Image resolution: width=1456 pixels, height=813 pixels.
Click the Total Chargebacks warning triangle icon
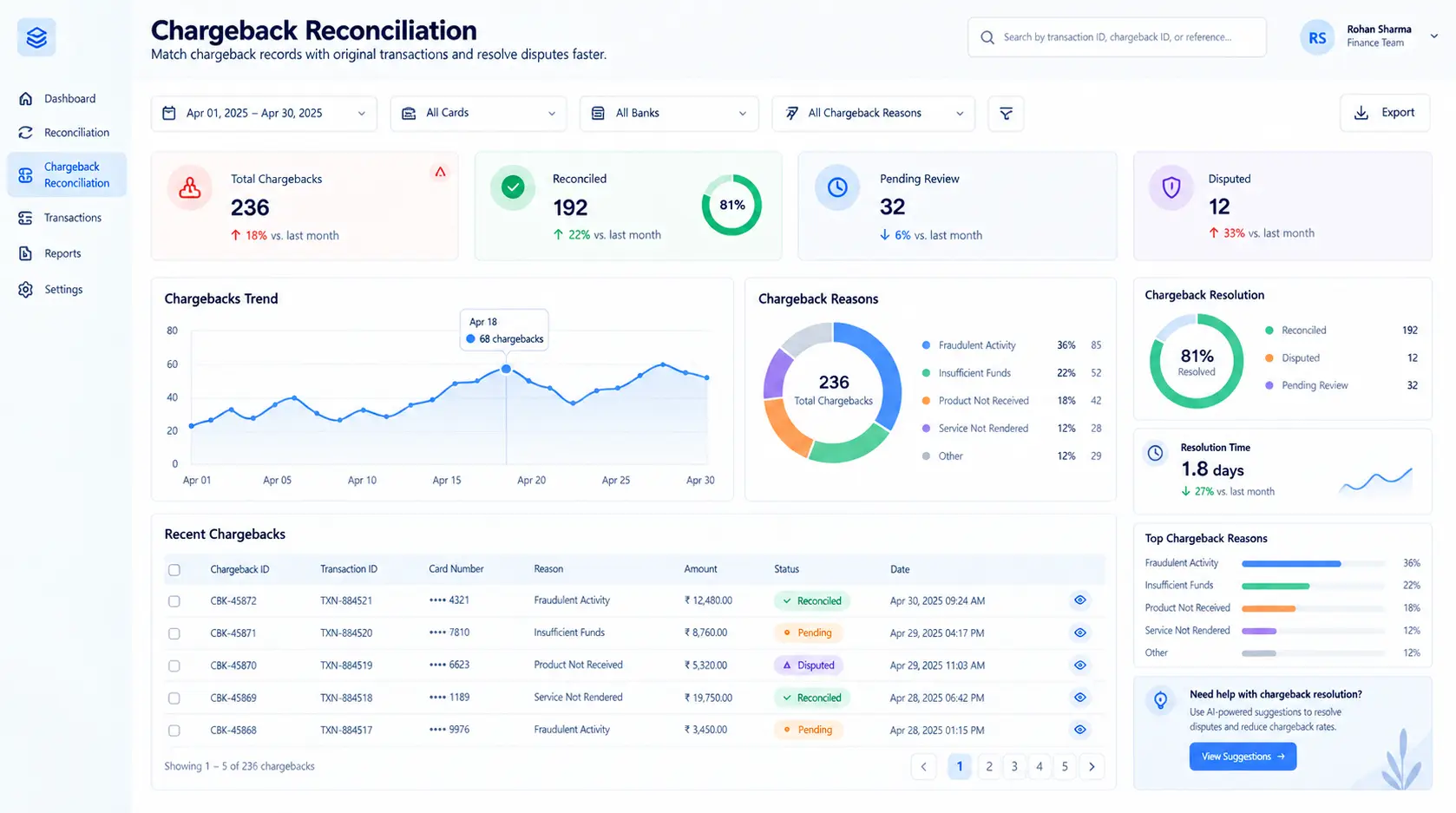441,172
